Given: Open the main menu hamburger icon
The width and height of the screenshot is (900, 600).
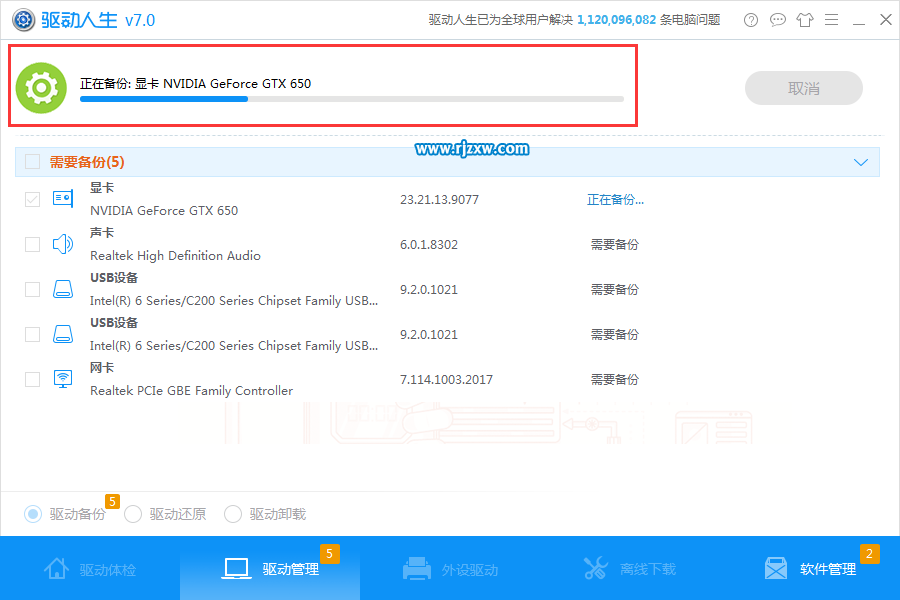Looking at the screenshot, I should pos(832,20).
